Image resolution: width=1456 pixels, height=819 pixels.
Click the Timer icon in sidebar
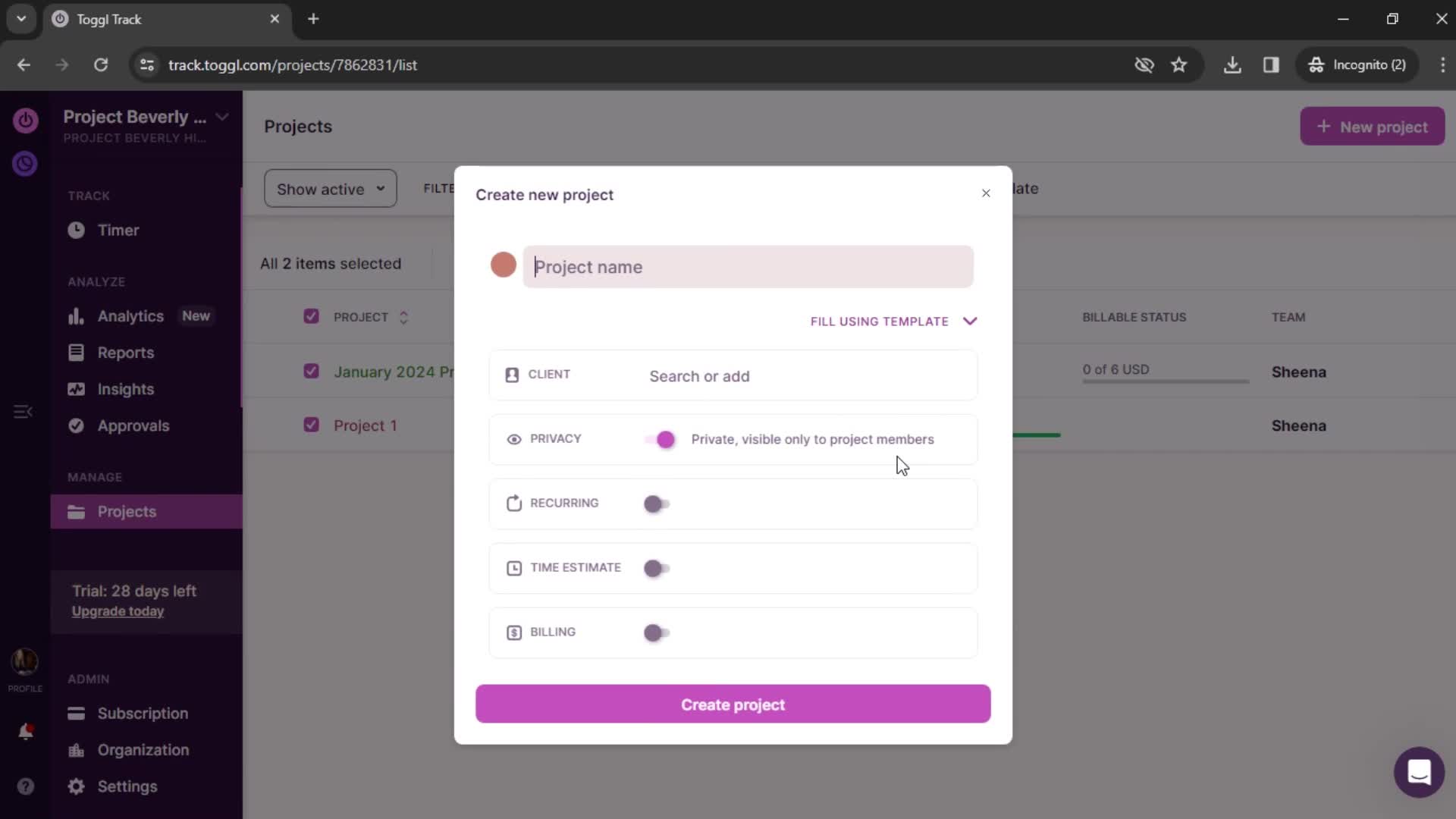pyautogui.click(x=75, y=230)
